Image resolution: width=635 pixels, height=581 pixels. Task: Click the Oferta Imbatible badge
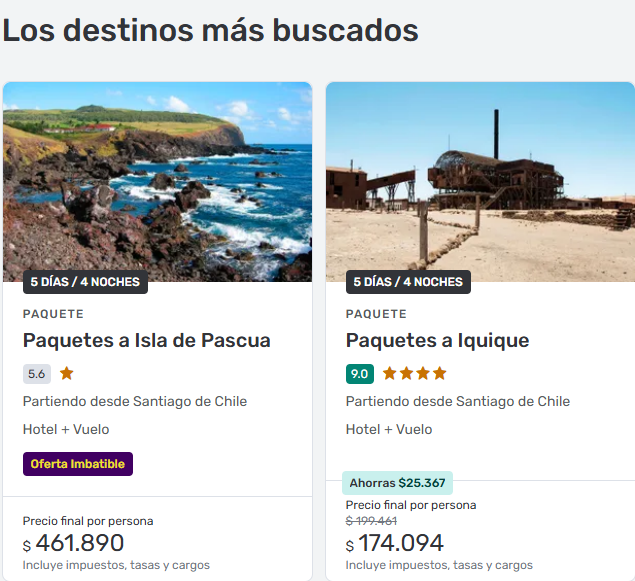[78, 464]
